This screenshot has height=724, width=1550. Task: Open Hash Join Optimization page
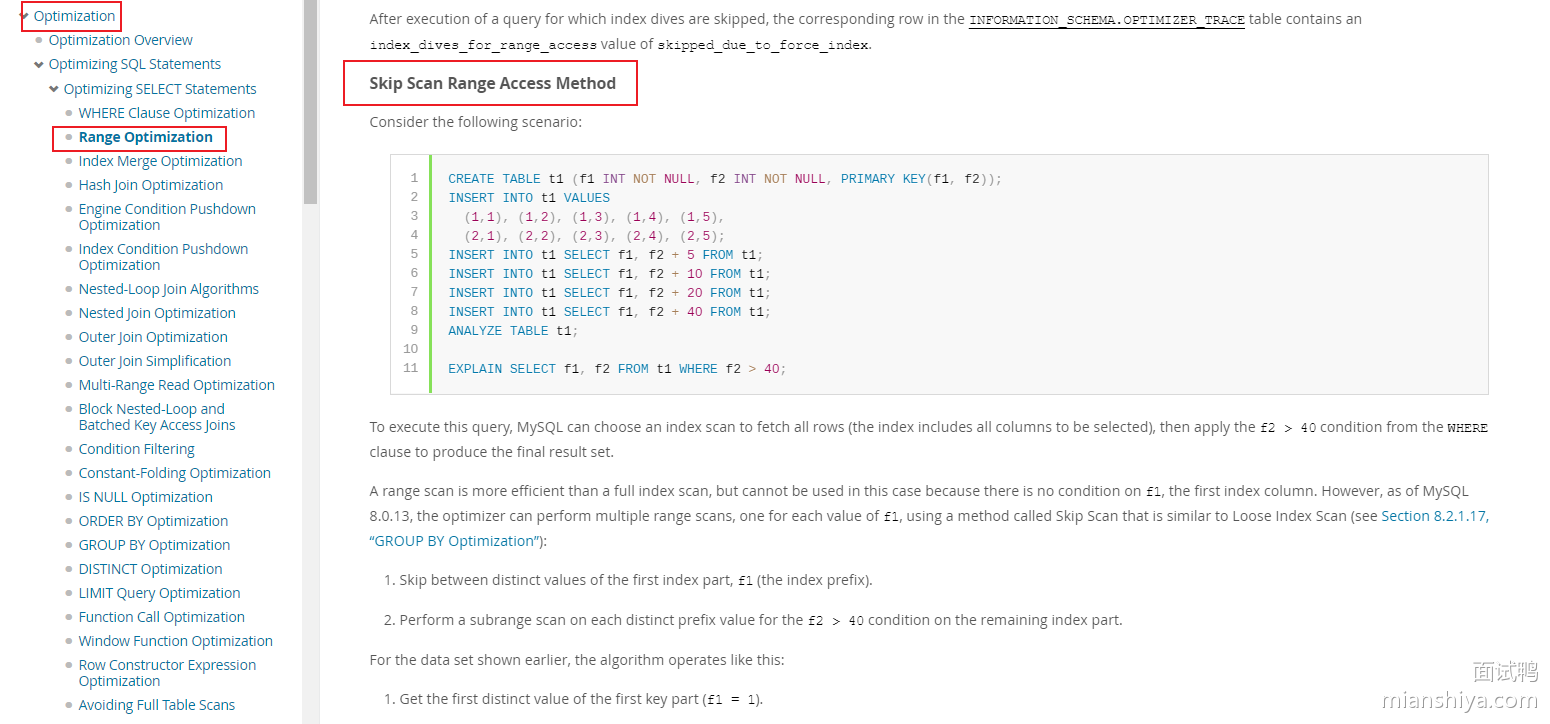pos(150,185)
